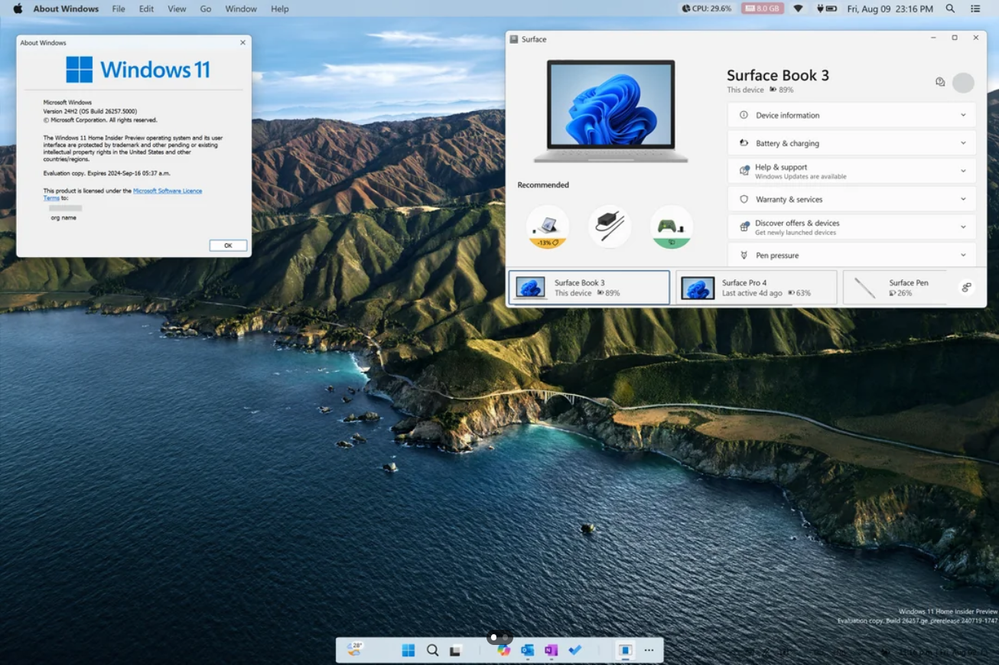Click the 8.0 GB memory indicator
The width and height of the screenshot is (999, 665).
click(x=762, y=8)
